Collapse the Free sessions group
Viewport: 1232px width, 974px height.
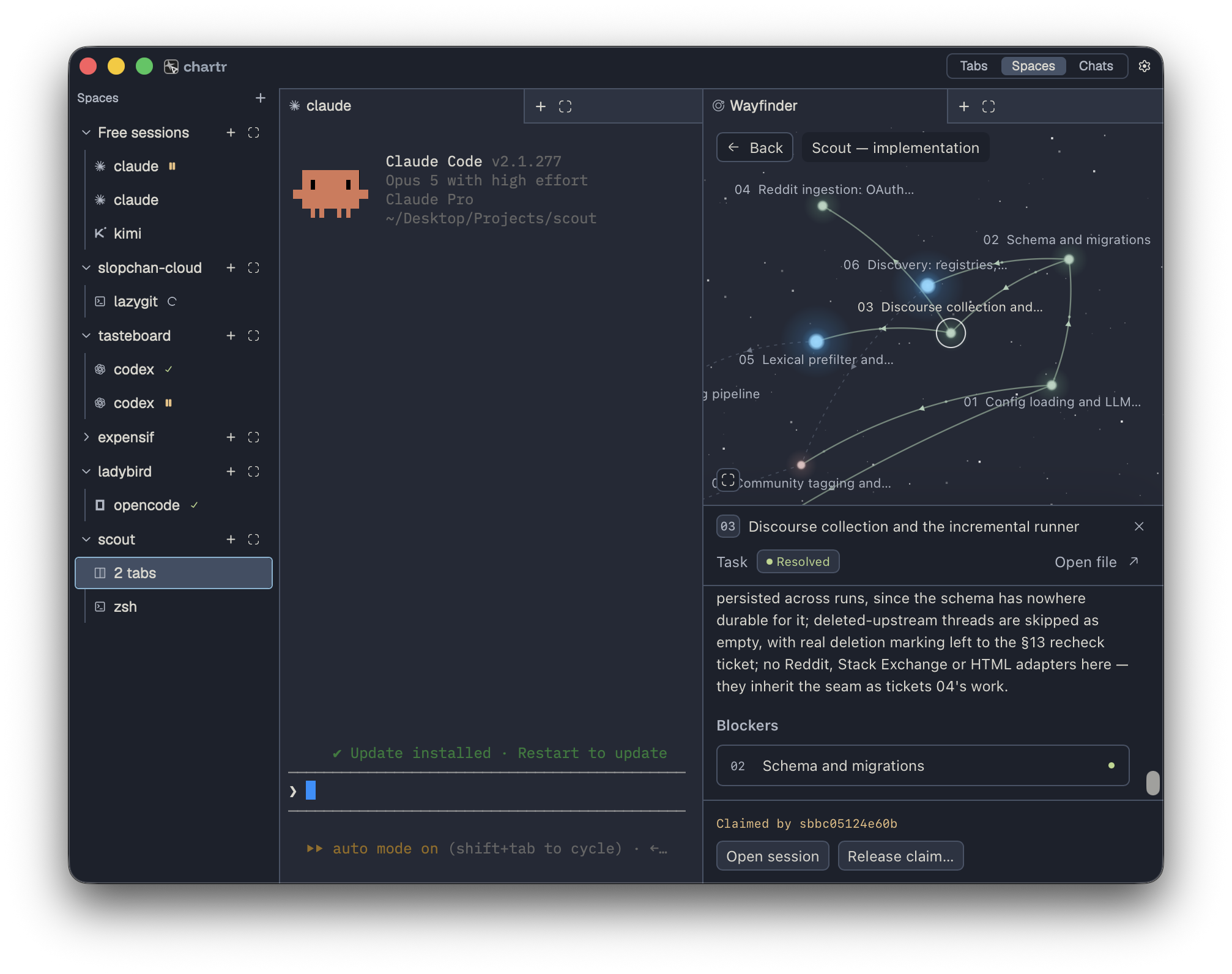point(86,133)
